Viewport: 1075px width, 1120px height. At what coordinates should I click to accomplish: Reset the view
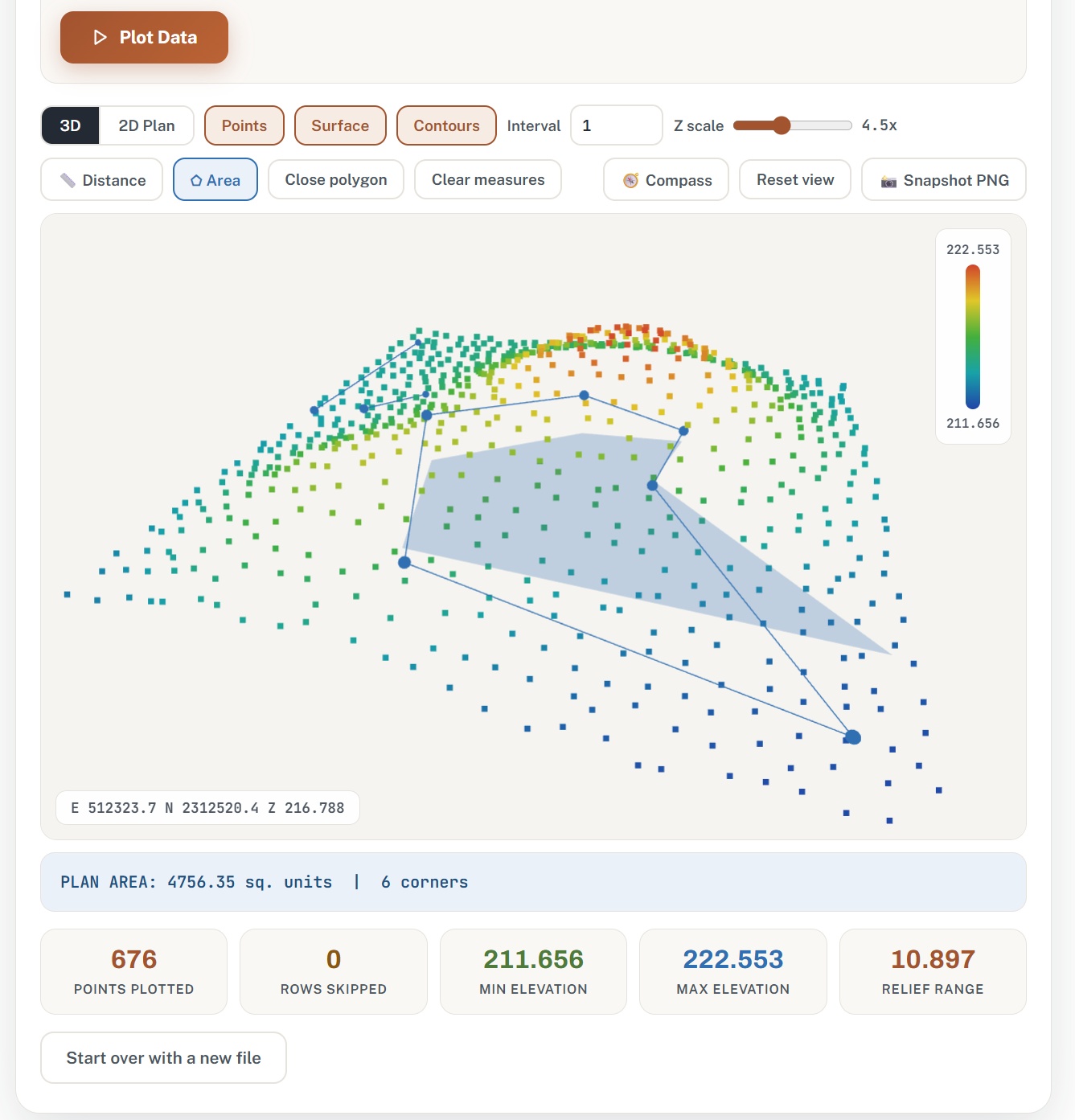(x=795, y=179)
